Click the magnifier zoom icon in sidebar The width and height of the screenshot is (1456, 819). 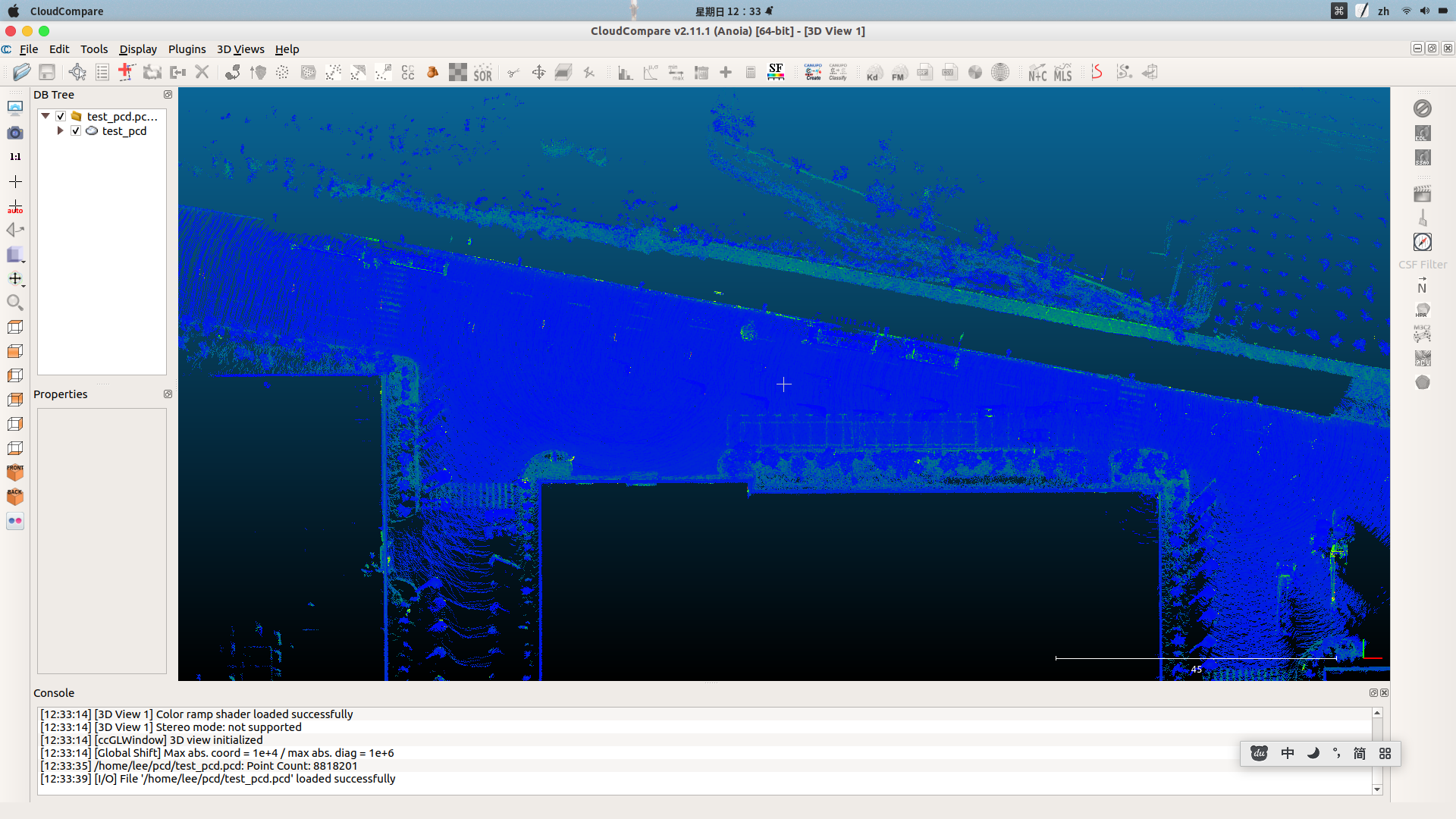click(15, 303)
